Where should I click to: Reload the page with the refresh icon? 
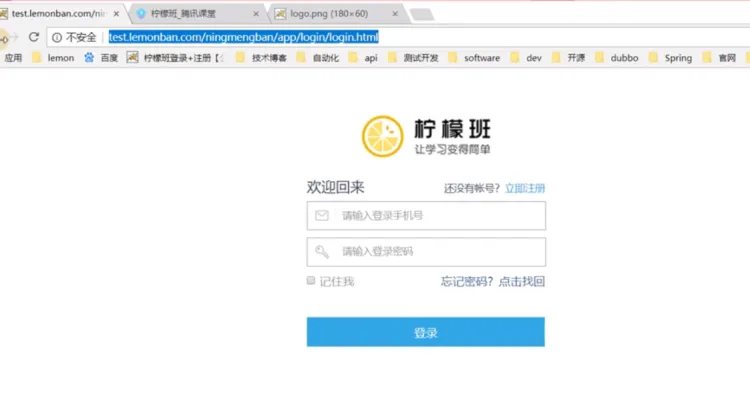tap(33, 37)
